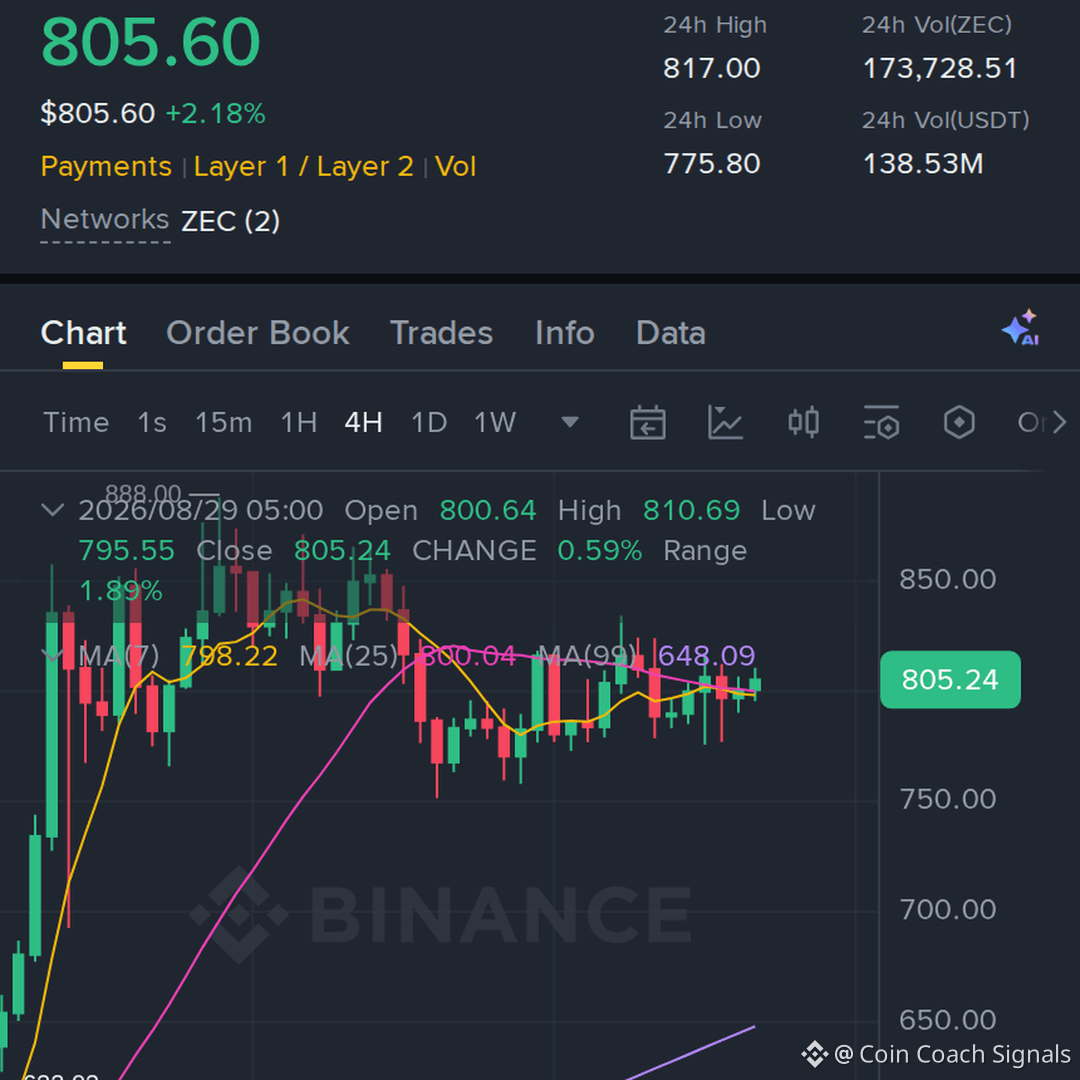Screen dimensions: 1080x1080
Task: Open the Data tab
Action: pos(671,333)
